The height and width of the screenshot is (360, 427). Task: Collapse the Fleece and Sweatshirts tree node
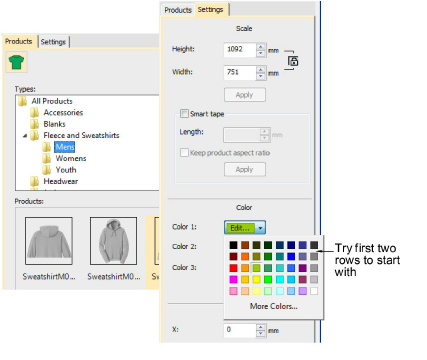[25, 136]
